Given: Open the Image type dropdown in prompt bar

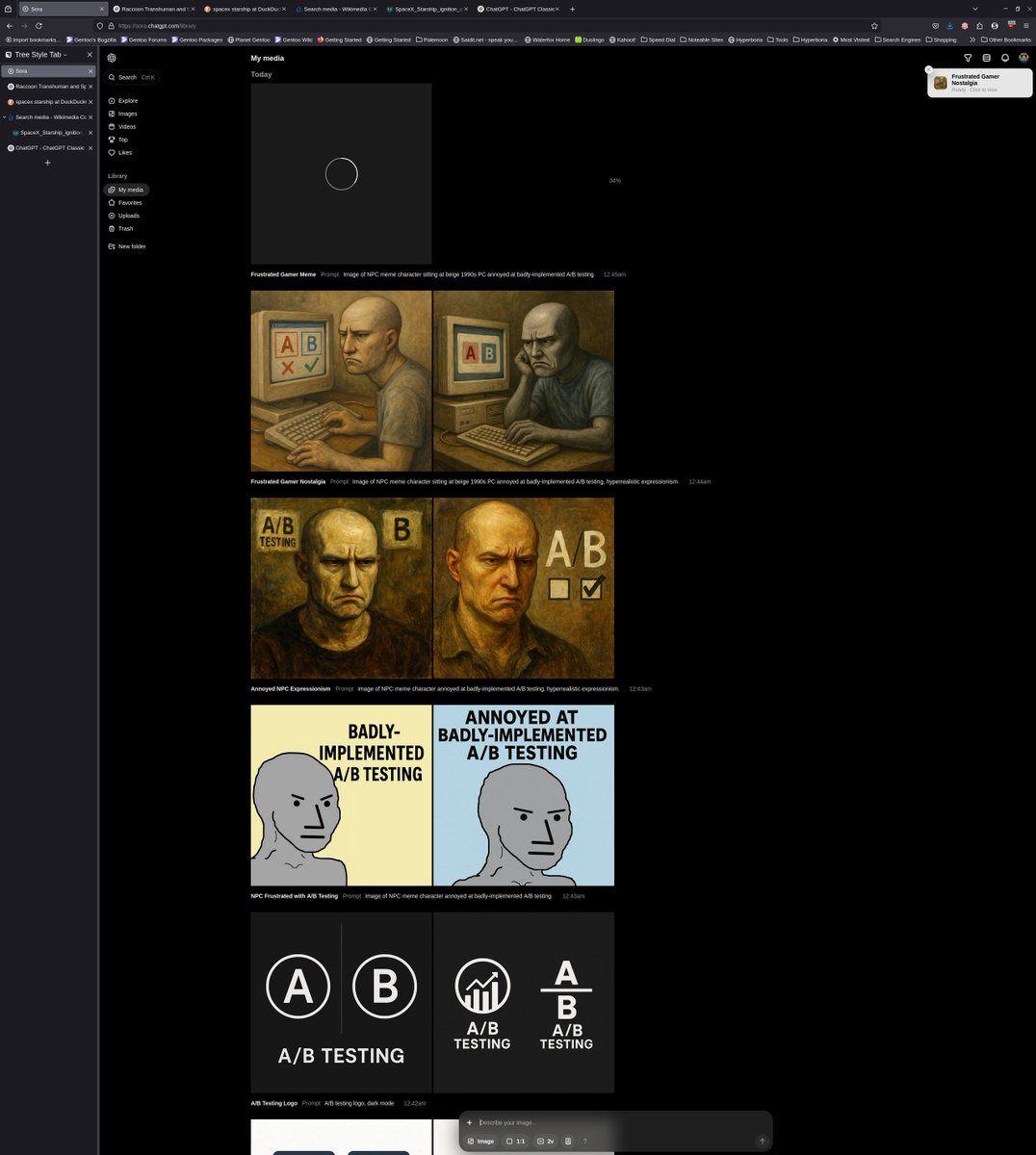Looking at the screenshot, I should point(481,1142).
